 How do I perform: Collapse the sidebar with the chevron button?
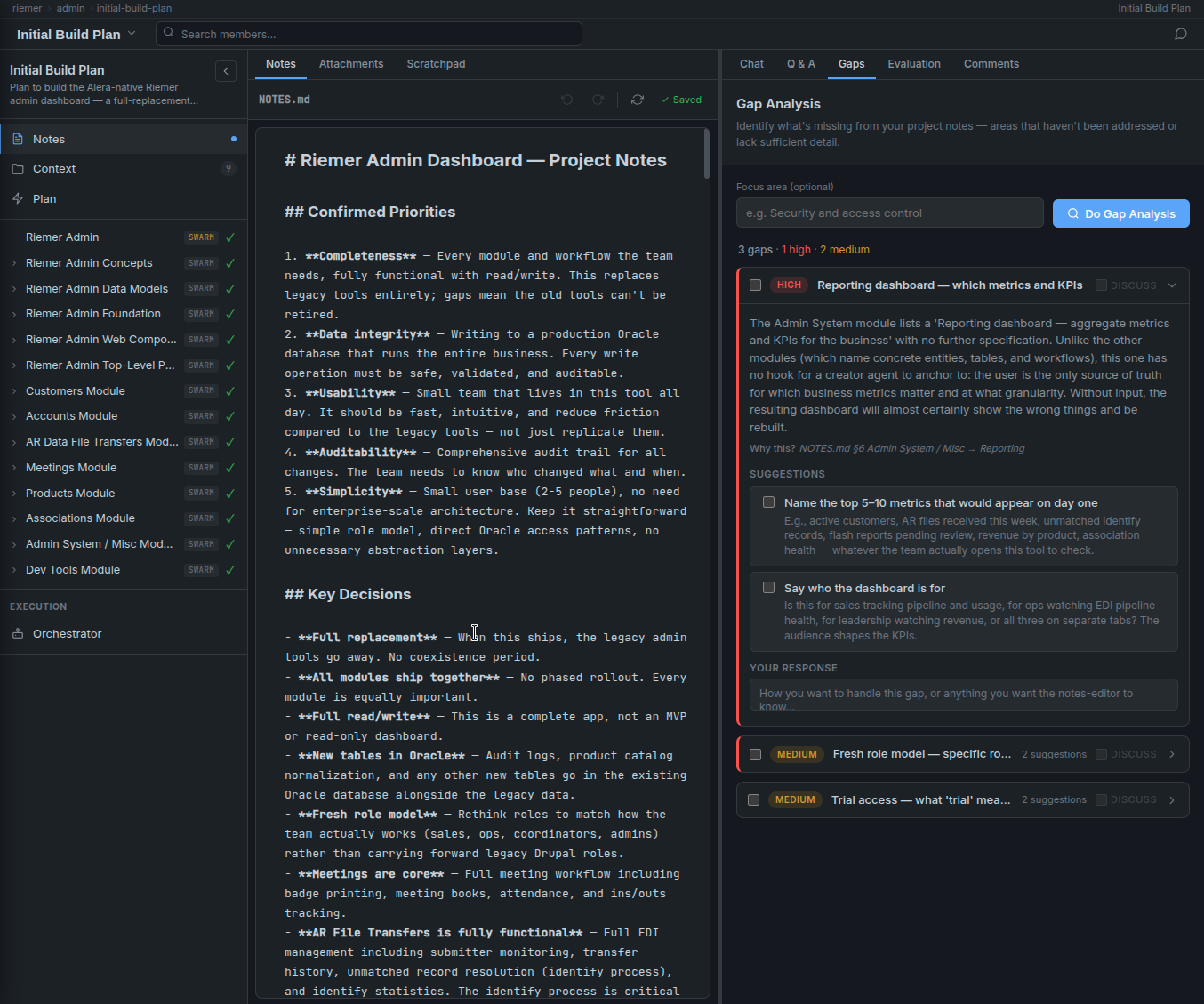point(226,71)
